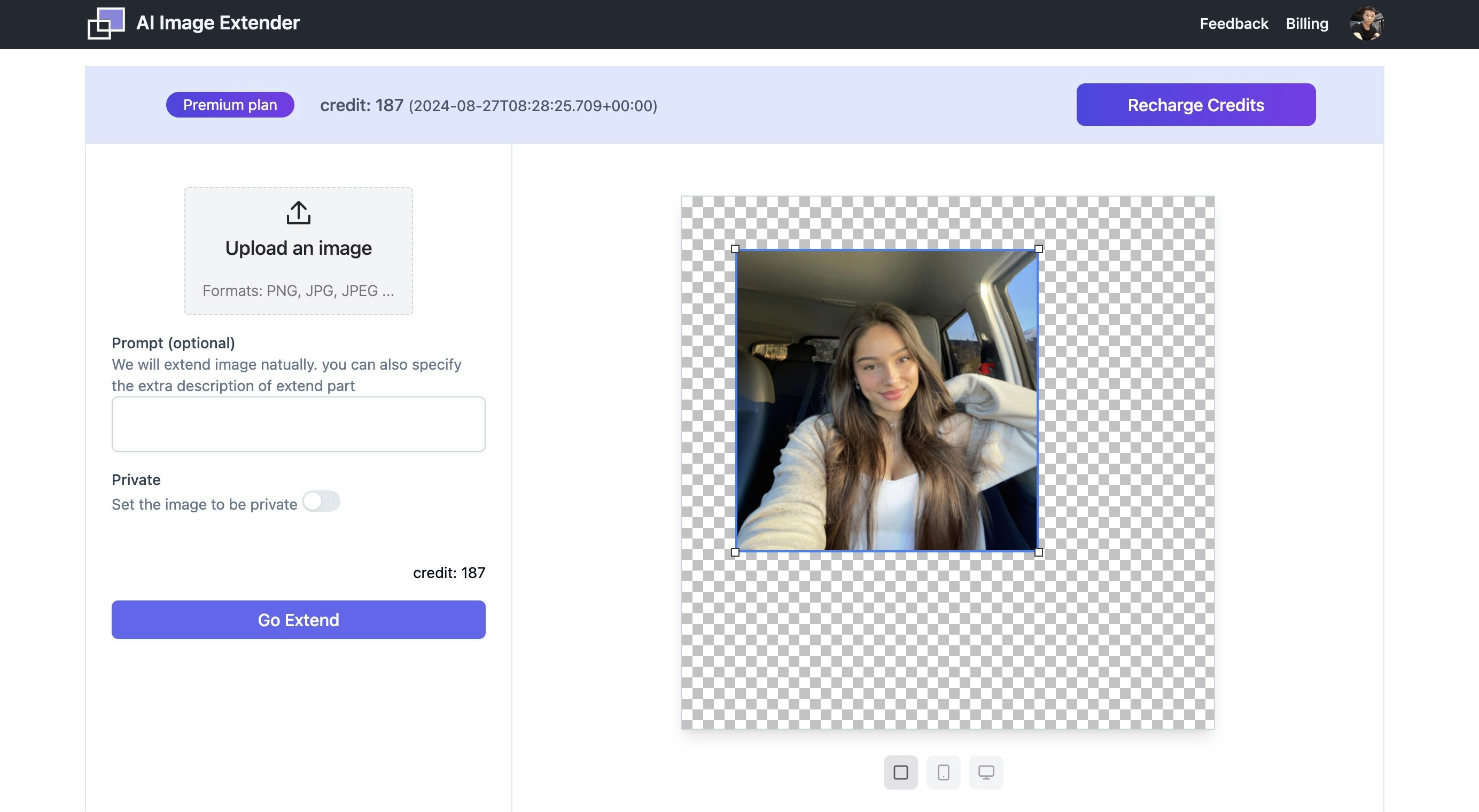The image size is (1479, 812).
Task: Click the bottom-left image resize handle
Action: pos(735,552)
